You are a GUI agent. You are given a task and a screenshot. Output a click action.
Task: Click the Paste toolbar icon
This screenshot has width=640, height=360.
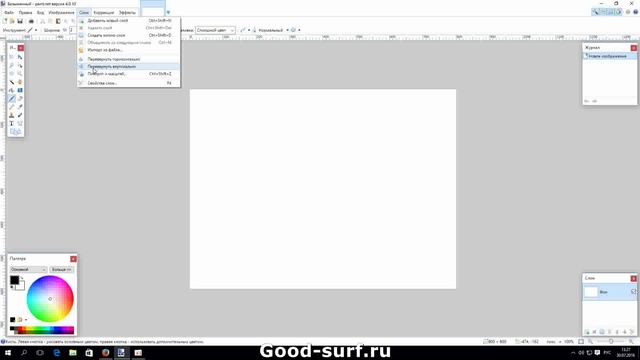[x=58, y=21]
